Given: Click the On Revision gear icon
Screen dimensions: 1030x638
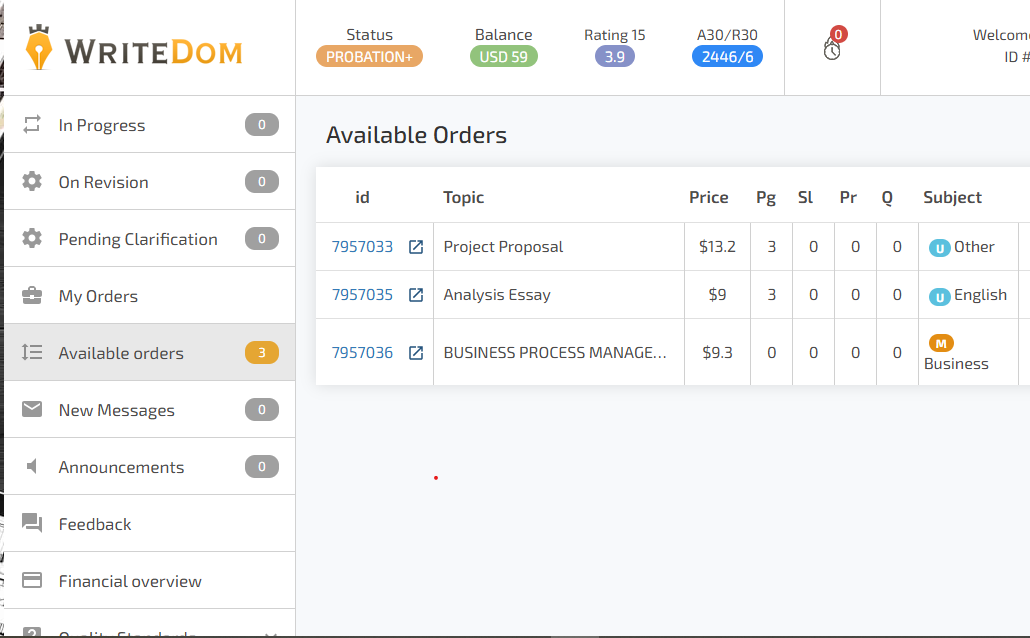Looking at the screenshot, I should click(x=32, y=181).
